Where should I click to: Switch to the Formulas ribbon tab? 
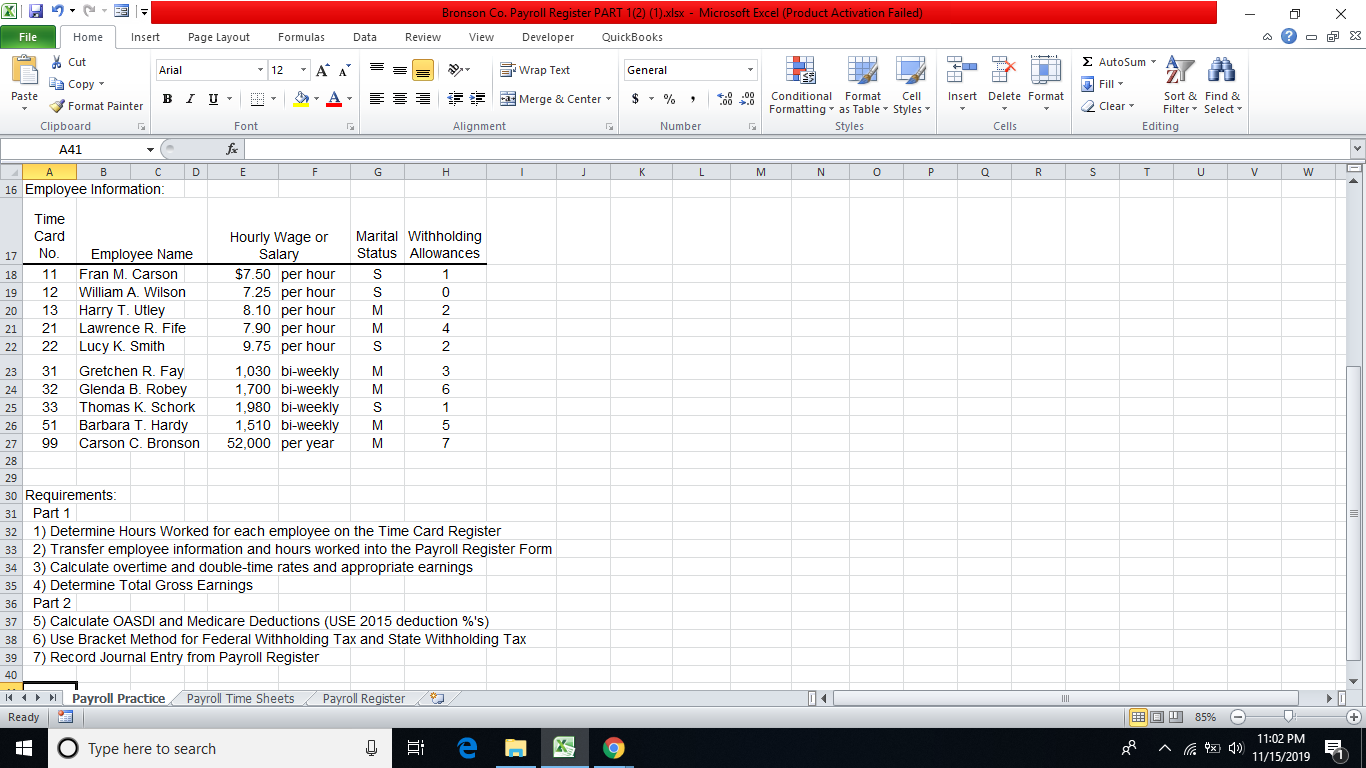[x=301, y=36]
